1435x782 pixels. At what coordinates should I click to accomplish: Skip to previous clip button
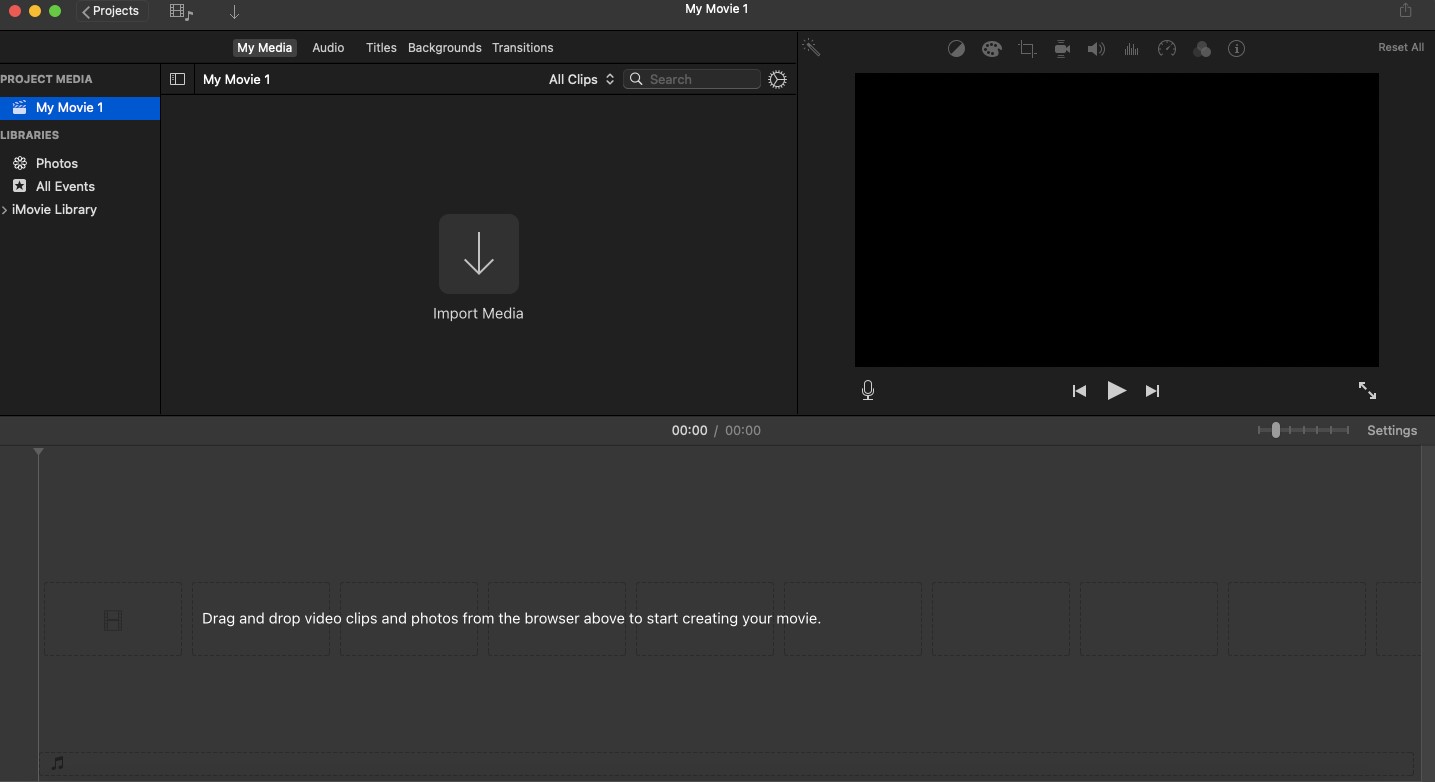click(x=1079, y=391)
